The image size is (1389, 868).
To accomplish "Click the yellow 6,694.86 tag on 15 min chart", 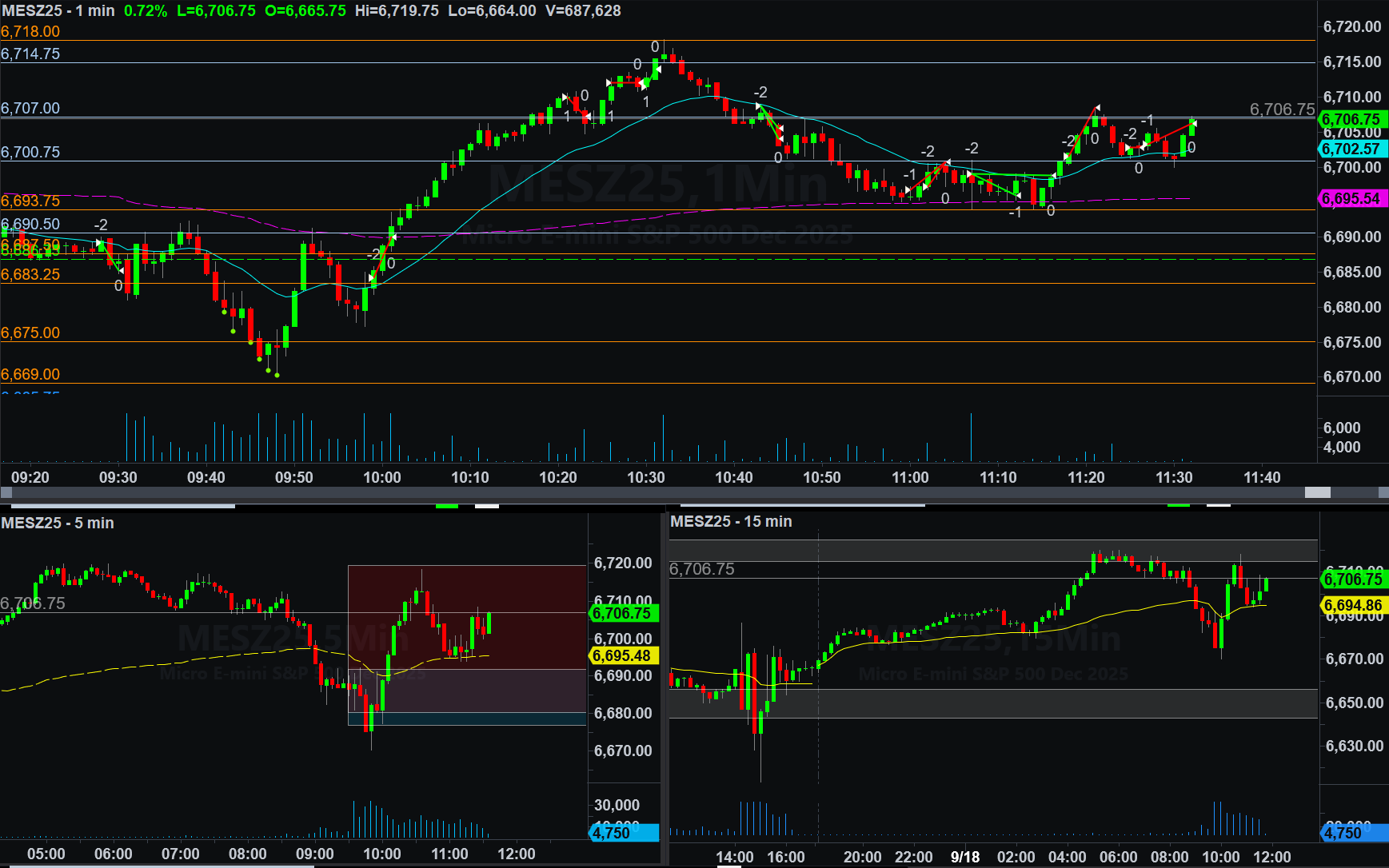I will 1353,606.
